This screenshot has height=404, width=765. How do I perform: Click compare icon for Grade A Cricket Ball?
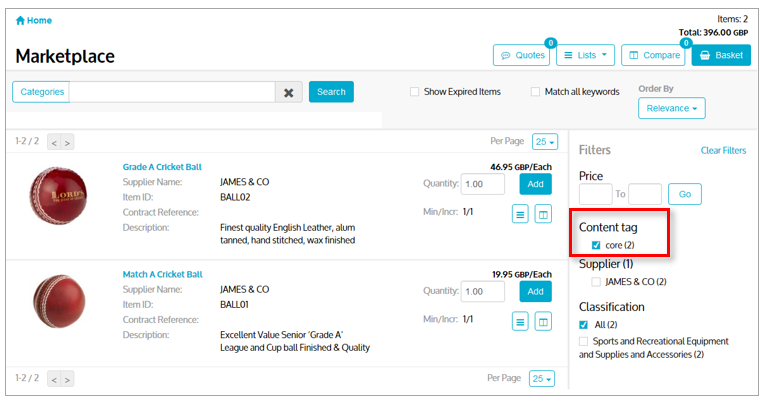(x=543, y=213)
